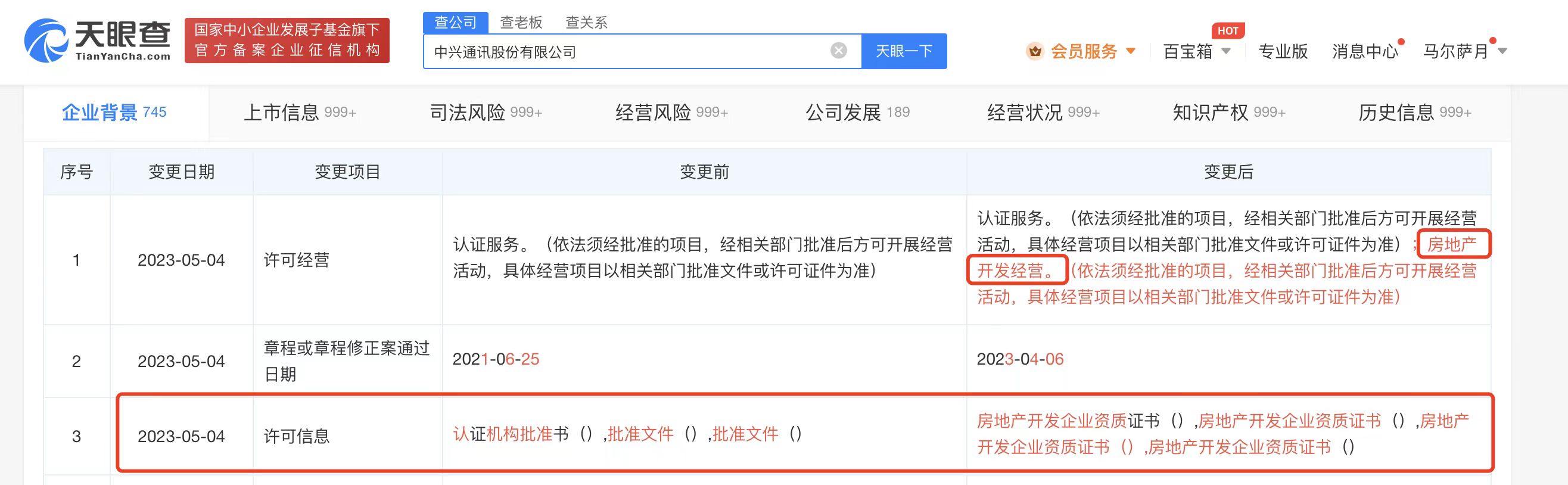Switch to the 查关系 search tab
1568x485 pixels.
586,23
